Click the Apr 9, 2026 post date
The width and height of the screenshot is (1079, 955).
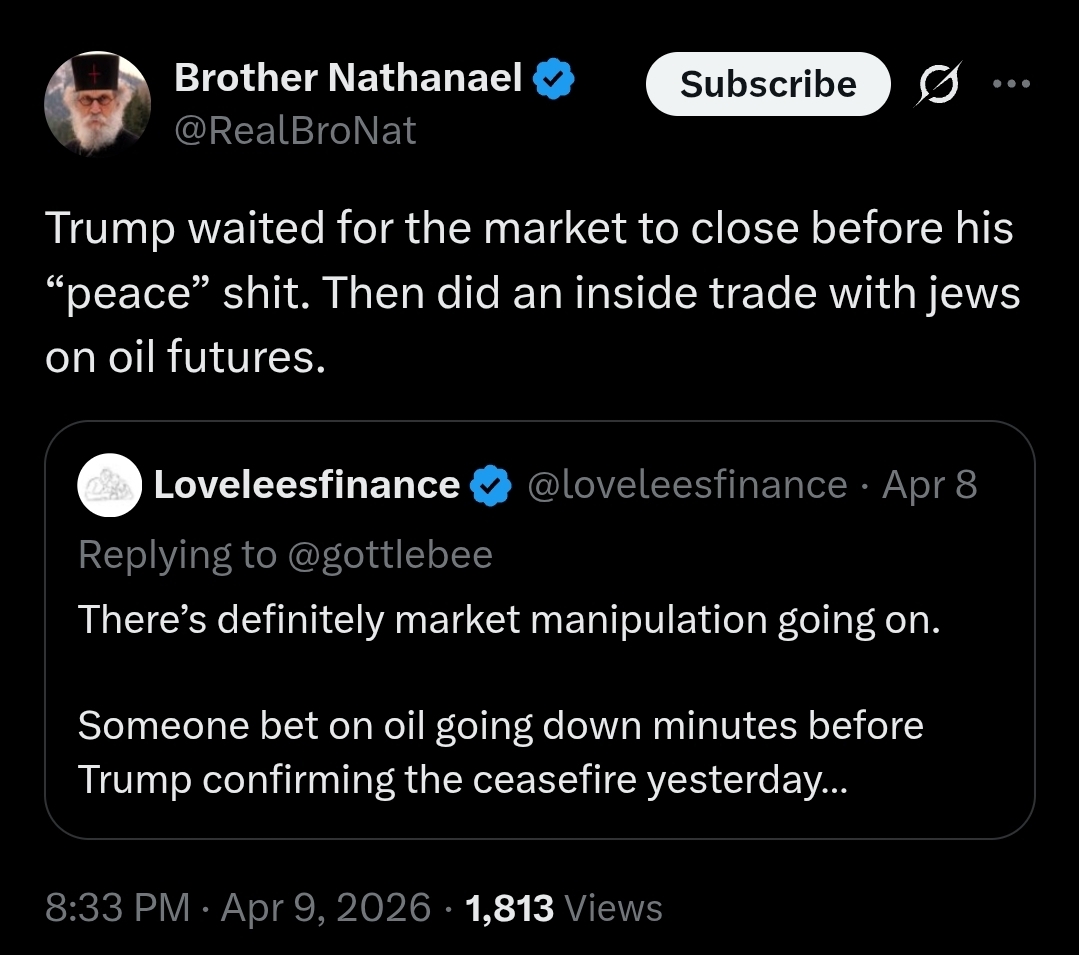[x=326, y=908]
